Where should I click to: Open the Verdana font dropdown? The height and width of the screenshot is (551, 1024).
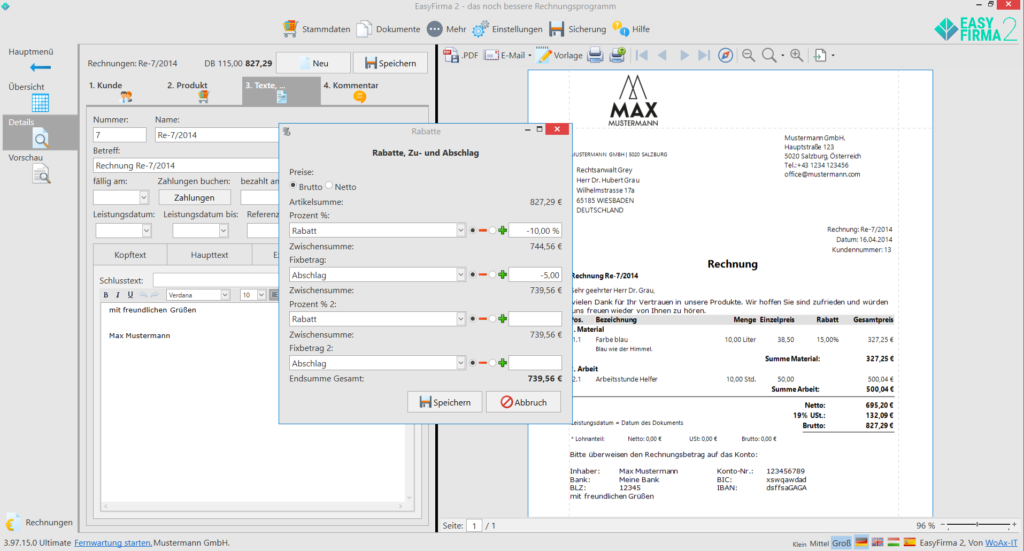pyautogui.click(x=225, y=295)
